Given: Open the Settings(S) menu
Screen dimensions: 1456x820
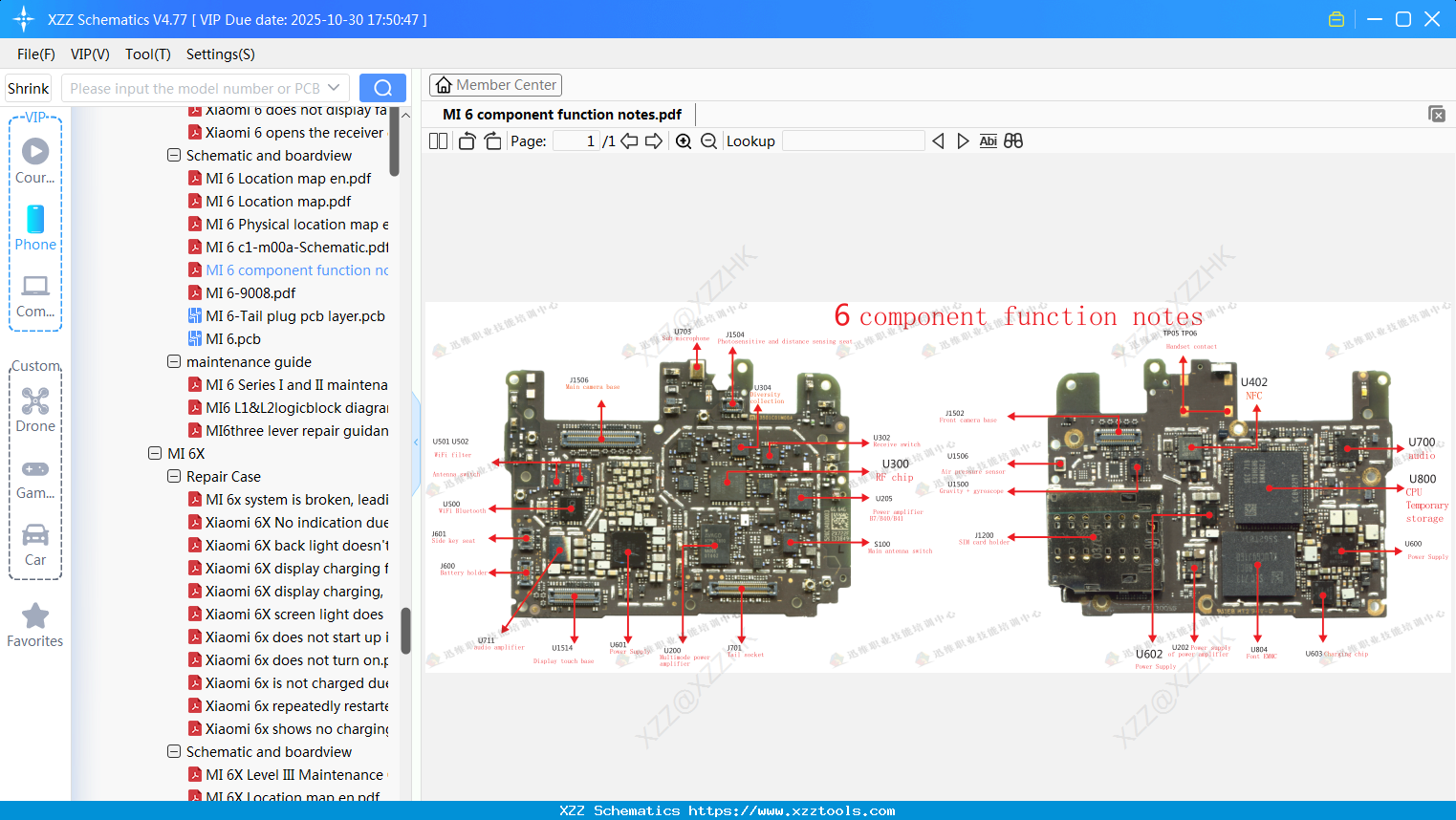Looking at the screenshot, I should (x=221, y=54).
